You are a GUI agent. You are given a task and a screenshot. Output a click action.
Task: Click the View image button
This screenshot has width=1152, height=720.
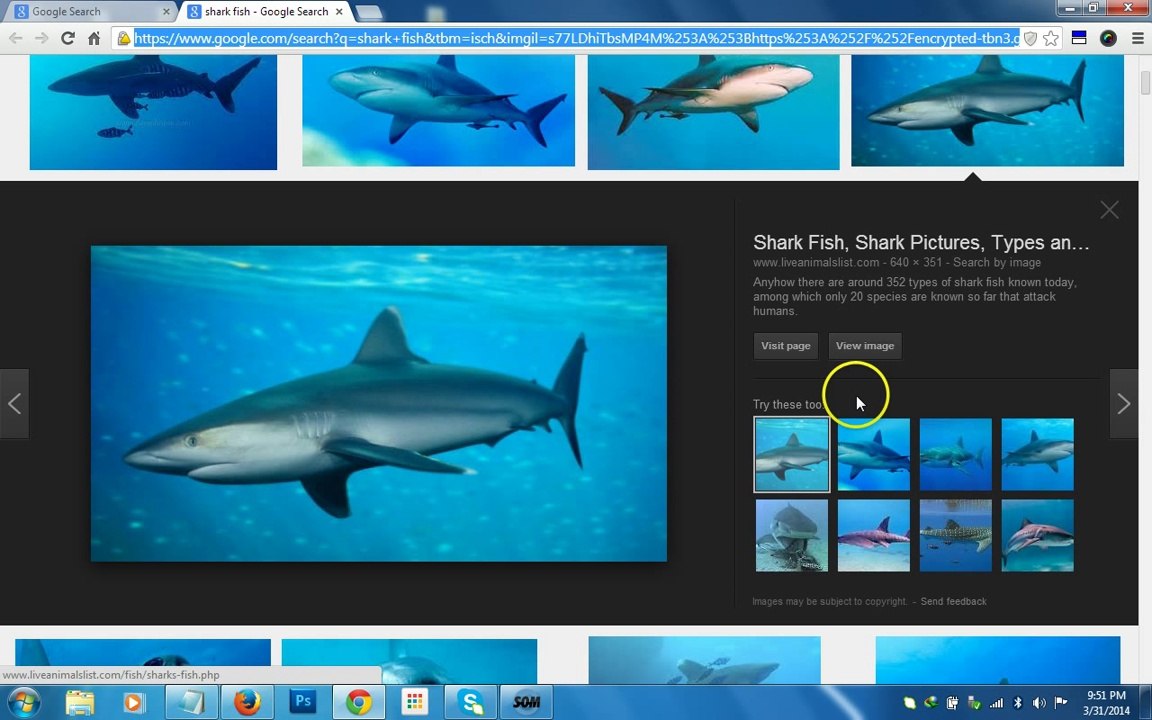tap(865, 346)
